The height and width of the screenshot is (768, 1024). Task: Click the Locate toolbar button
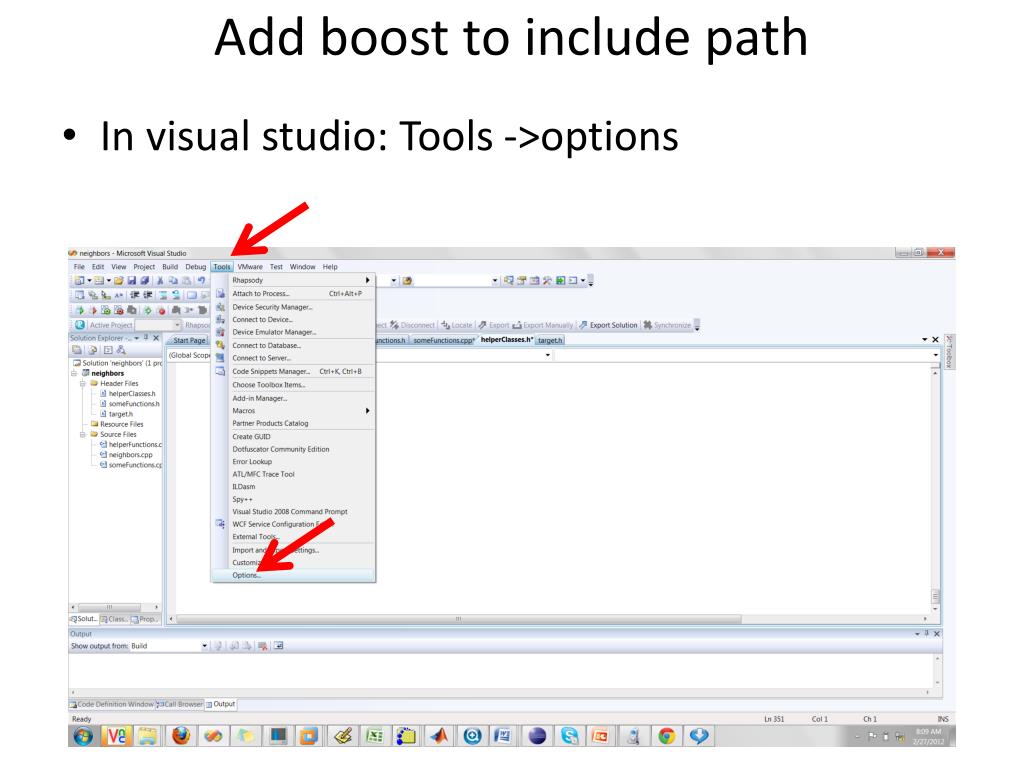click(x=456, y=325)
